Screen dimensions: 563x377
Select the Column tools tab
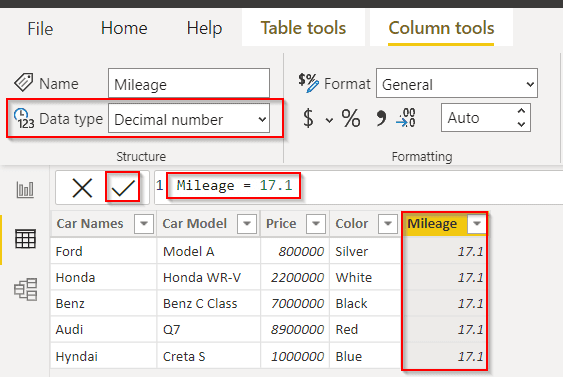pyautogui.click(x=441, y=28)
